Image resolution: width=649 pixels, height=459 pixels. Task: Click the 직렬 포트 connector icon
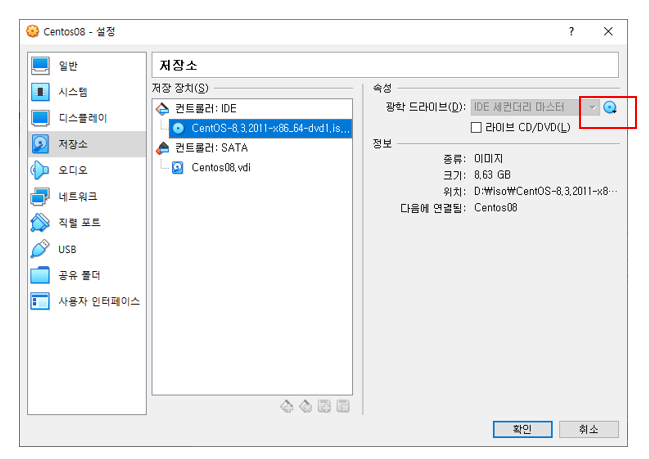point(40,223)
